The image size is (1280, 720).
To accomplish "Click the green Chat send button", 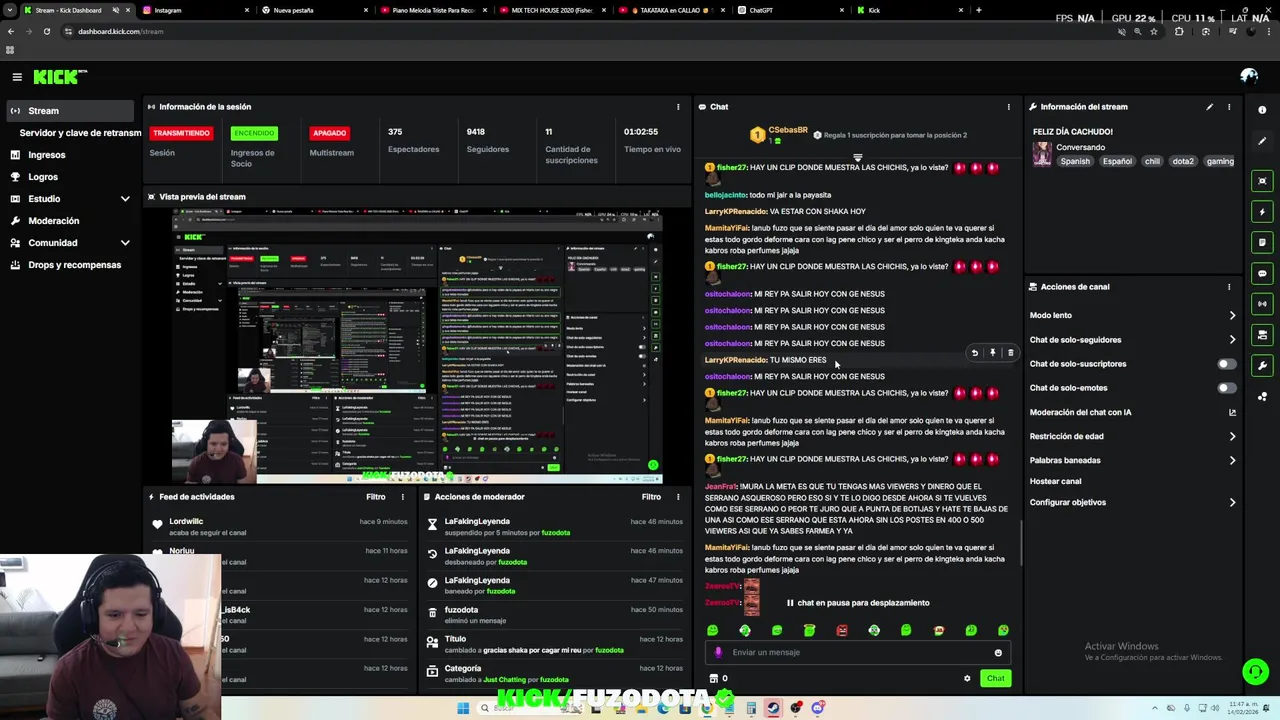I will pos(996,678).
